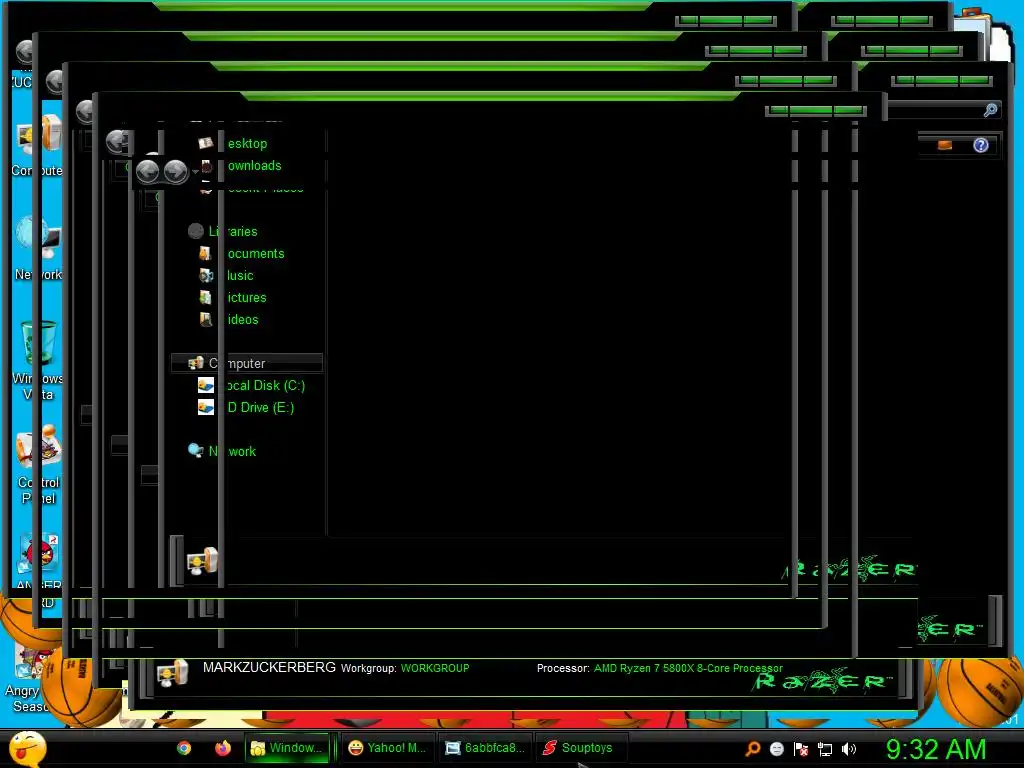The width and height of the screenshot is (1024, 768).
Task: Click the orange preview pane icon
Action: pos(945,145)
